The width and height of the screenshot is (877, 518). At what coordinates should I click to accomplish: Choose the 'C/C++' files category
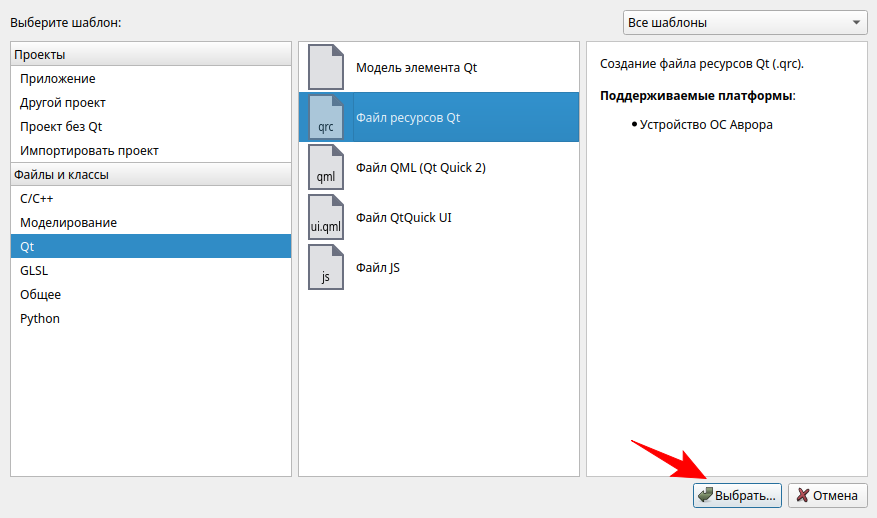37,198
